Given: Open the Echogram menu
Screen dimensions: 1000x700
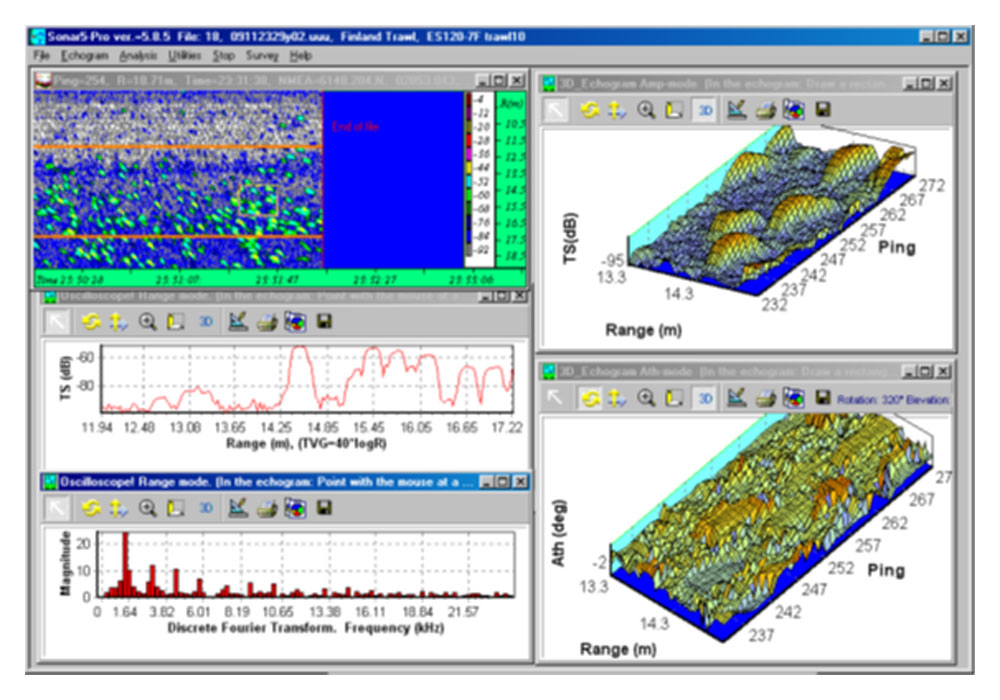Looking at the screenshot, I should [84, 57].
